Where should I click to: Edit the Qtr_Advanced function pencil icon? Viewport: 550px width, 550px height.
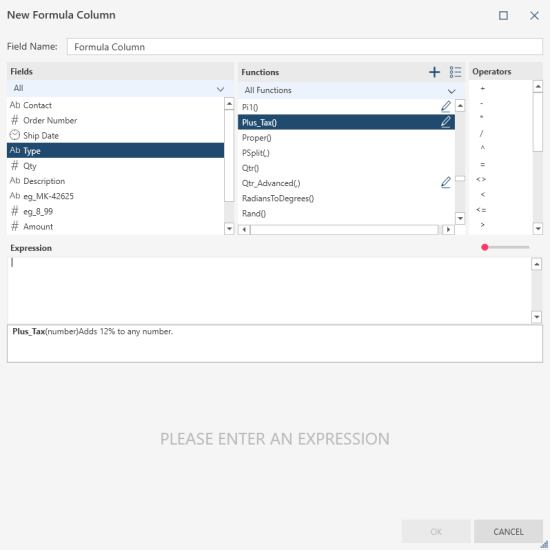[x=445, y=183]
